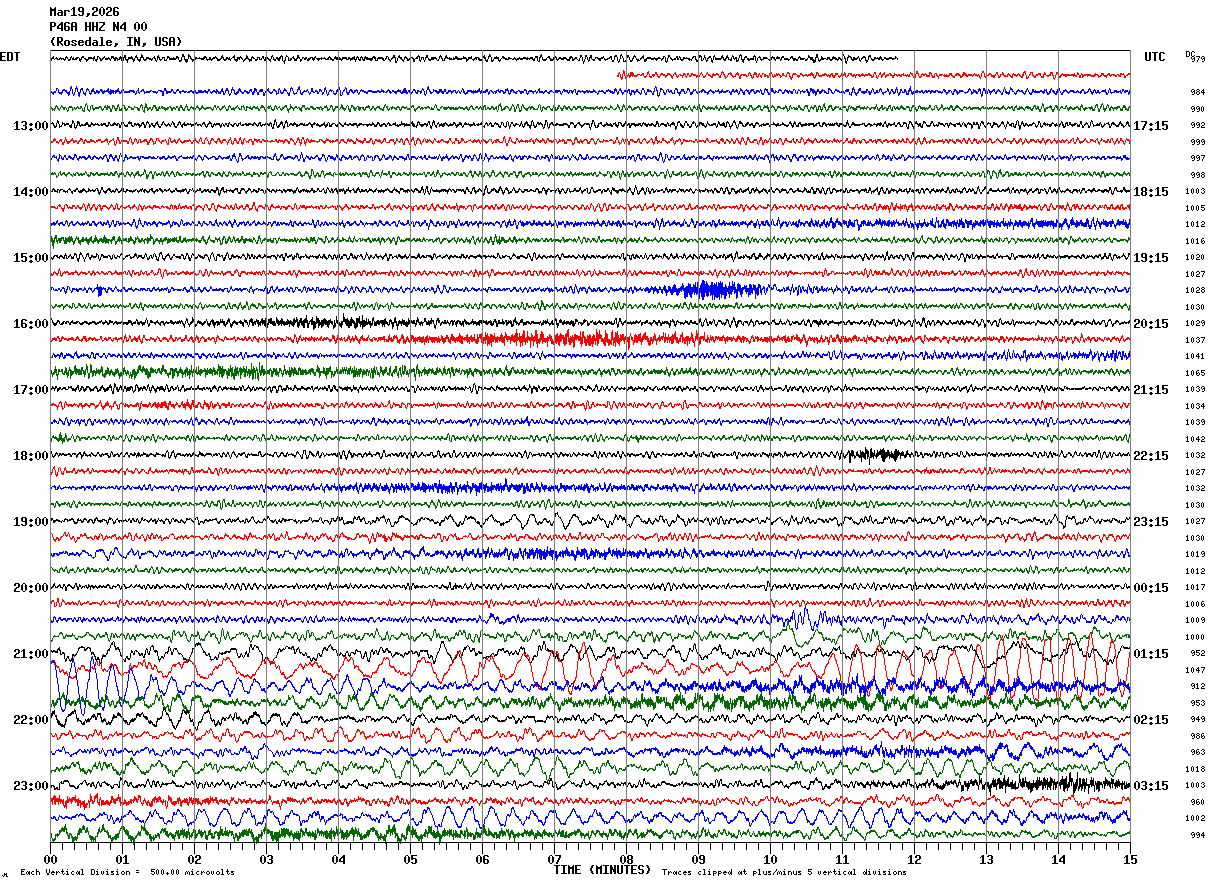Click the DC offset value '1042'
The width and height of the screenshot is (1210, 886).
click(x=1195, y=439)
